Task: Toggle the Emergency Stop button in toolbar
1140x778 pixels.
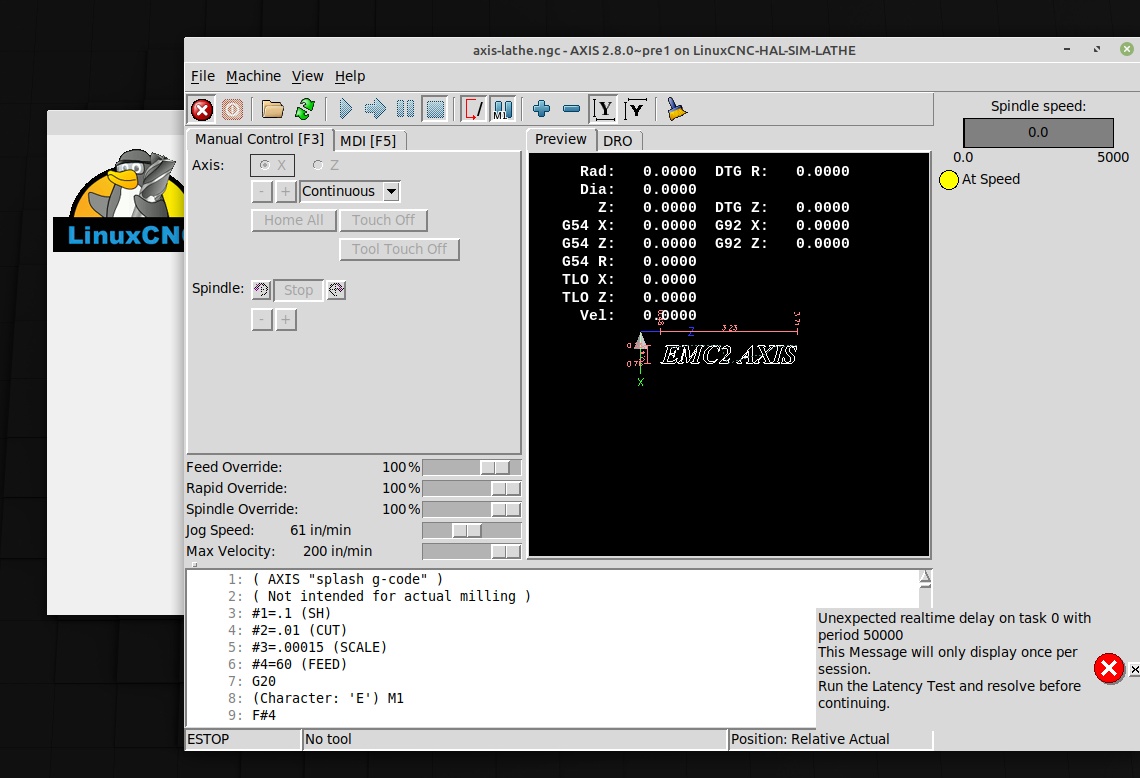Action: click(202, 109)
